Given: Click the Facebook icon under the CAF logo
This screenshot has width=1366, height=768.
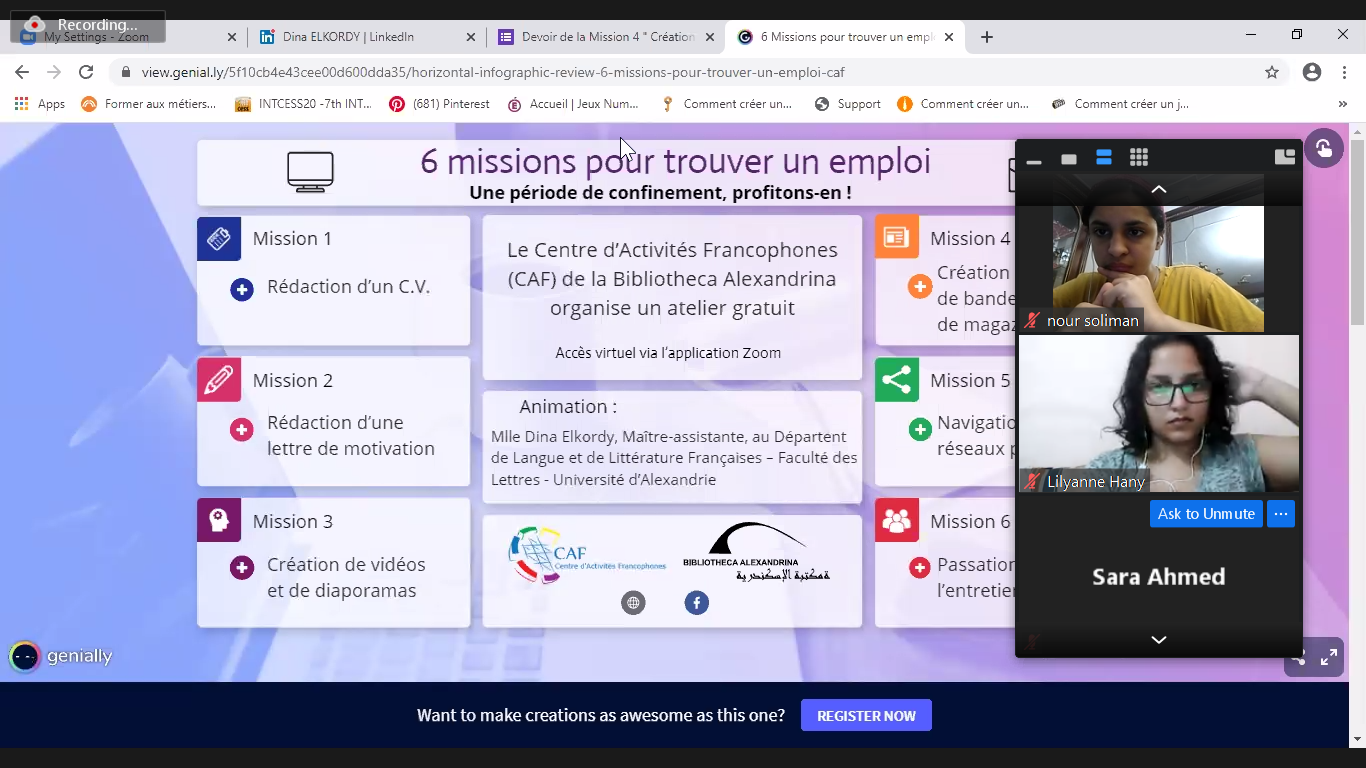Looking at the screenshot, I should 696,603.
